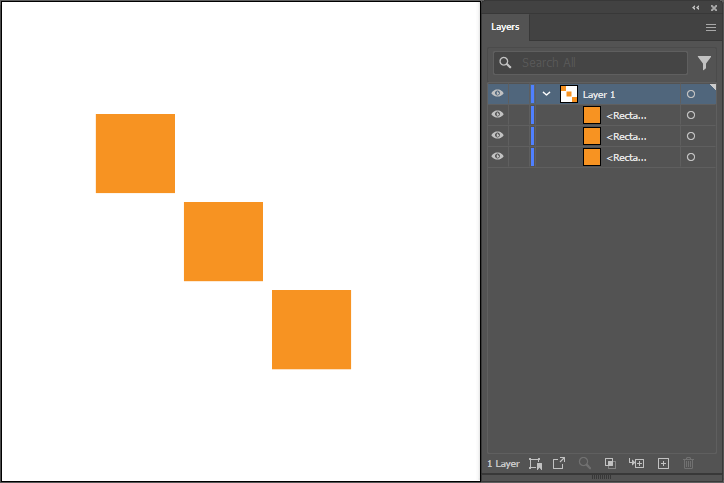Viewport: 724px width, 483px height.
Task: Click the layer filter funnel icon
Action: 704,63
